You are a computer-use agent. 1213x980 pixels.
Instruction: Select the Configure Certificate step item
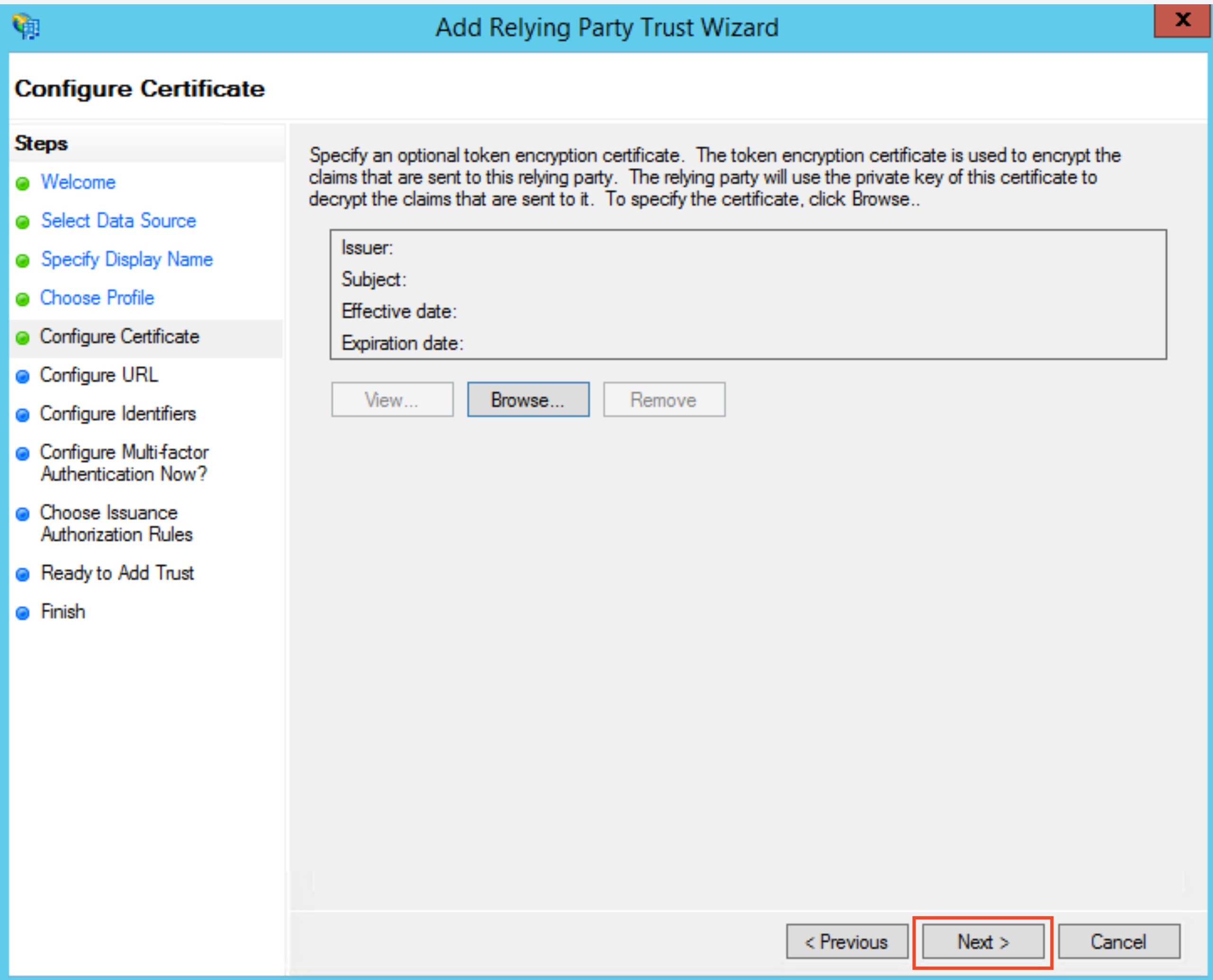coord(119,337)
